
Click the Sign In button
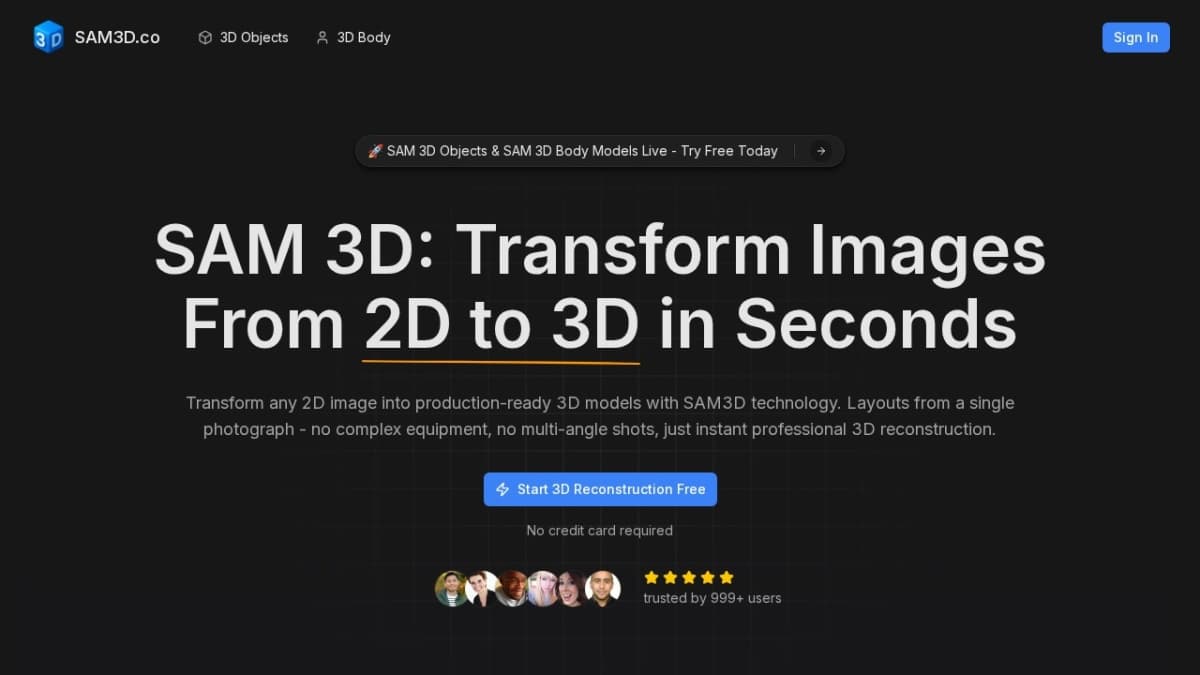(1136, 37)
